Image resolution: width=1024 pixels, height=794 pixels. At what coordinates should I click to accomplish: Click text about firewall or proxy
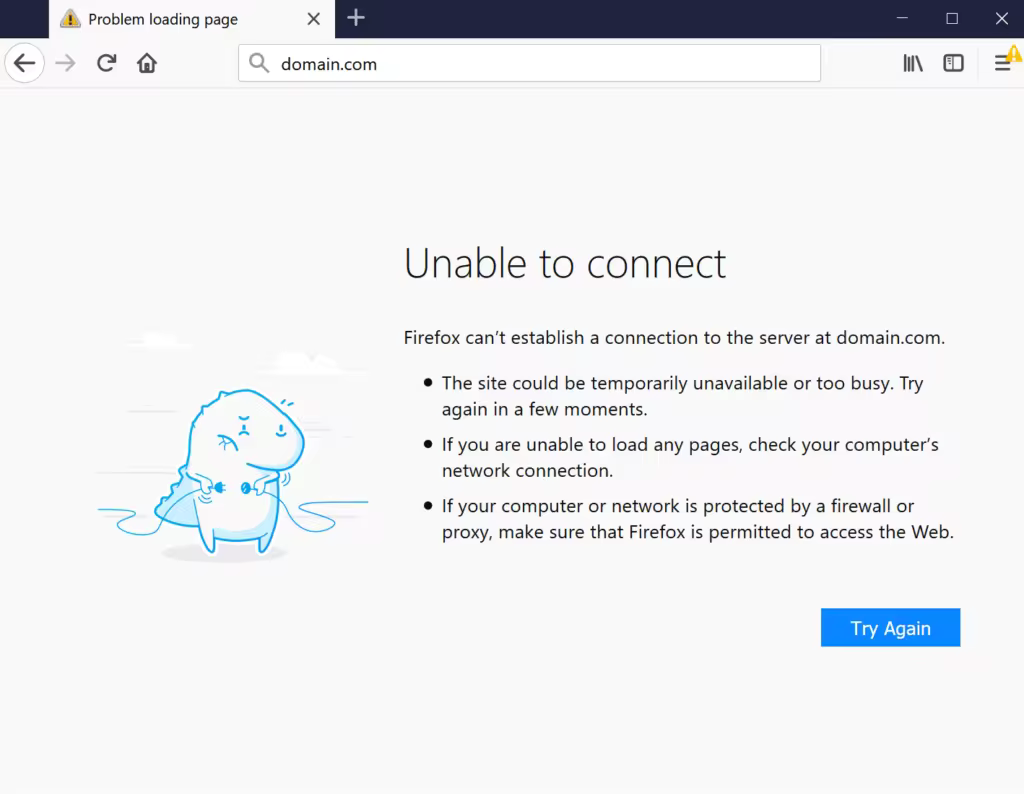(697, 519)
